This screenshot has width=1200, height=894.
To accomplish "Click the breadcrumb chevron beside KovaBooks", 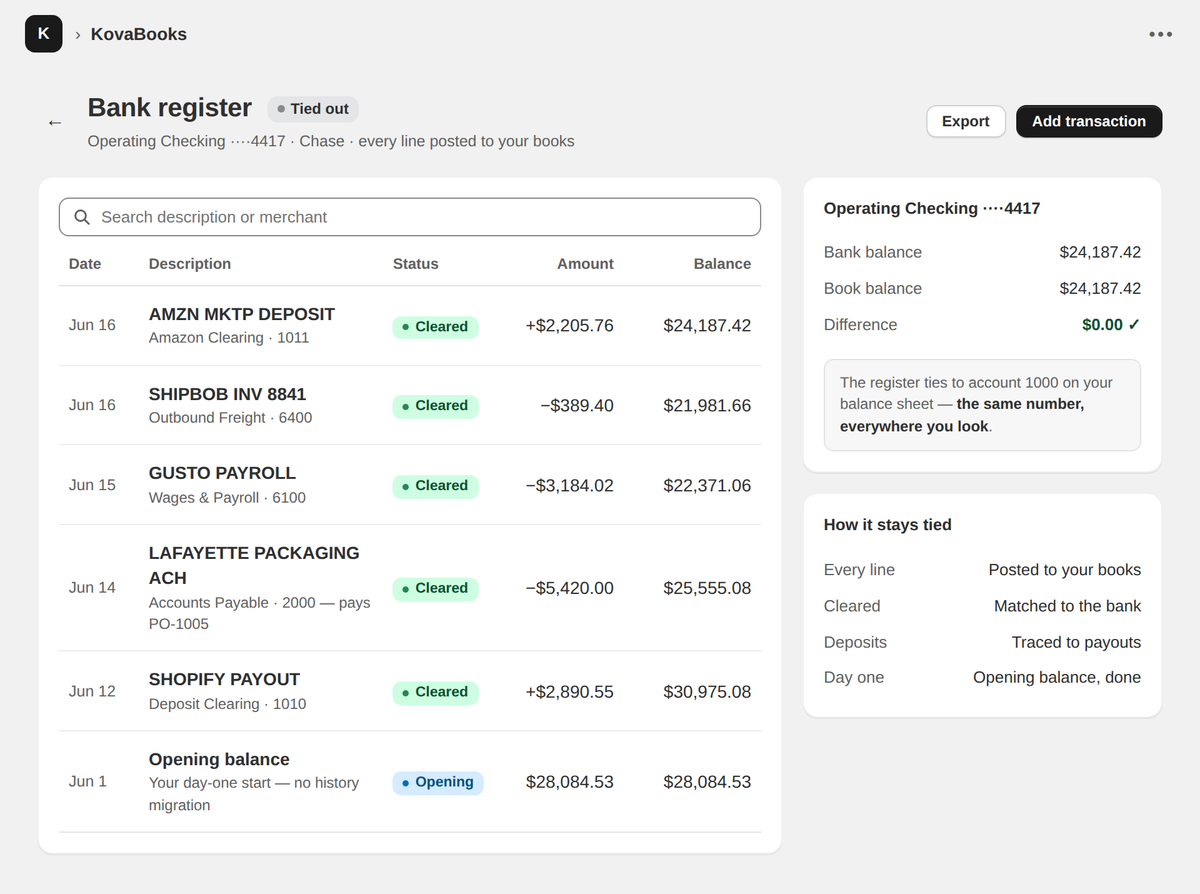I will (78, 35).
